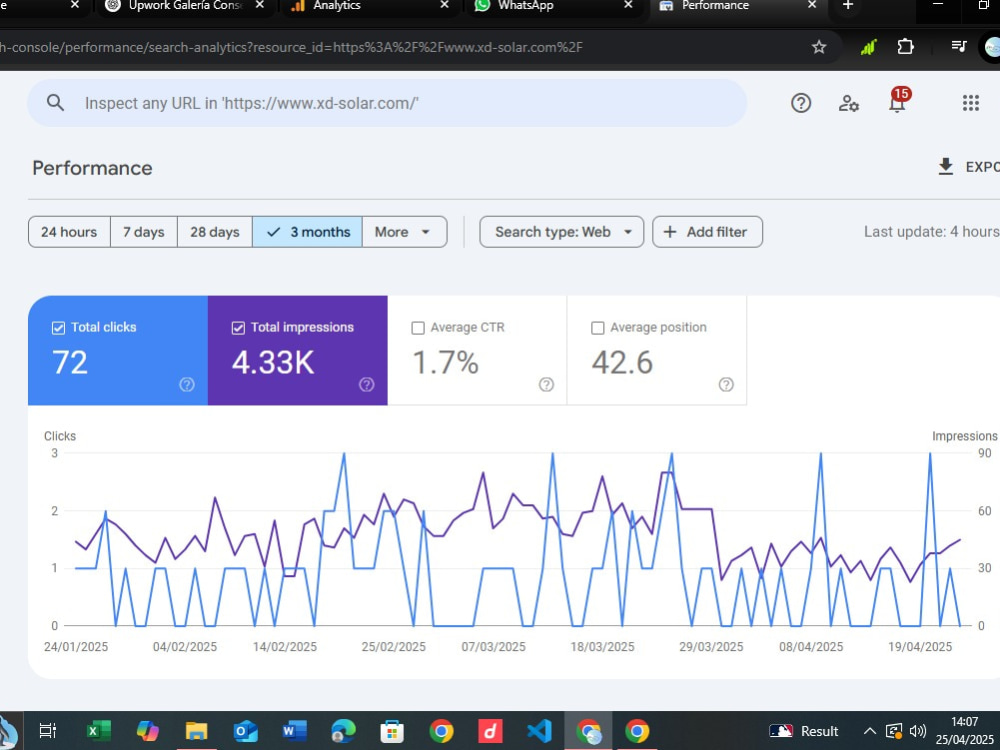The image size is (1000, 750).
Task: Open Task View from the taskbar
Action: pyautogui.click(x=48, y=731)
